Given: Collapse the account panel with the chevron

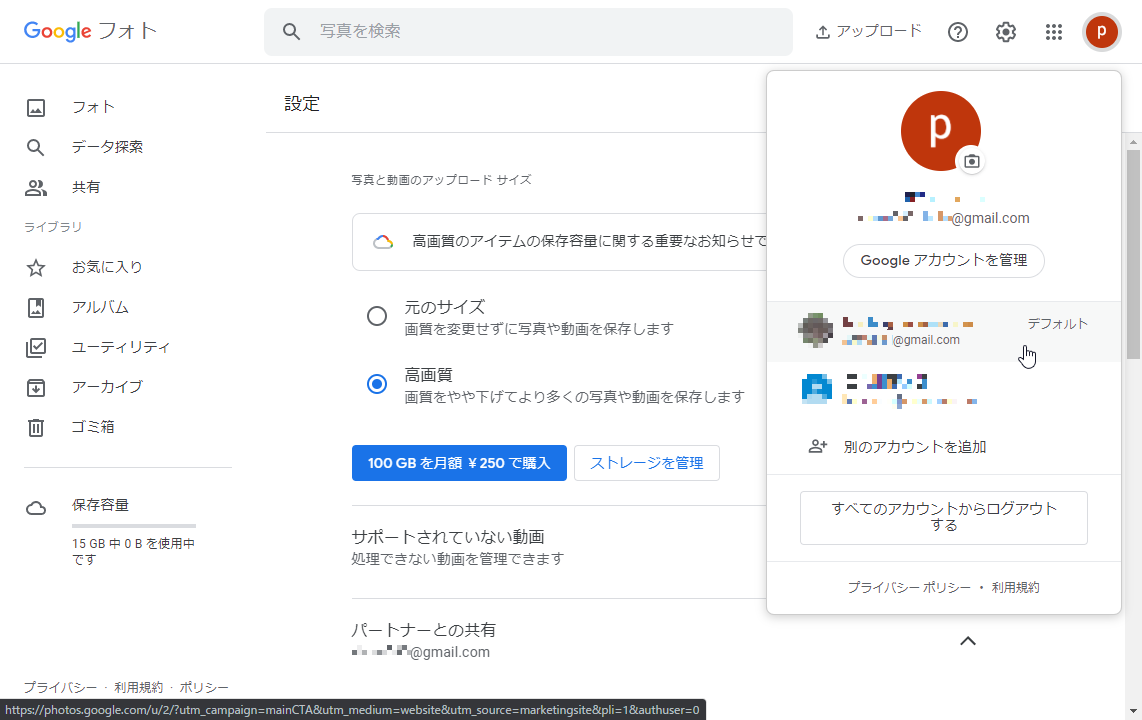Looking at the screenshot, I should pyautogui.click(x=967, y=640).
